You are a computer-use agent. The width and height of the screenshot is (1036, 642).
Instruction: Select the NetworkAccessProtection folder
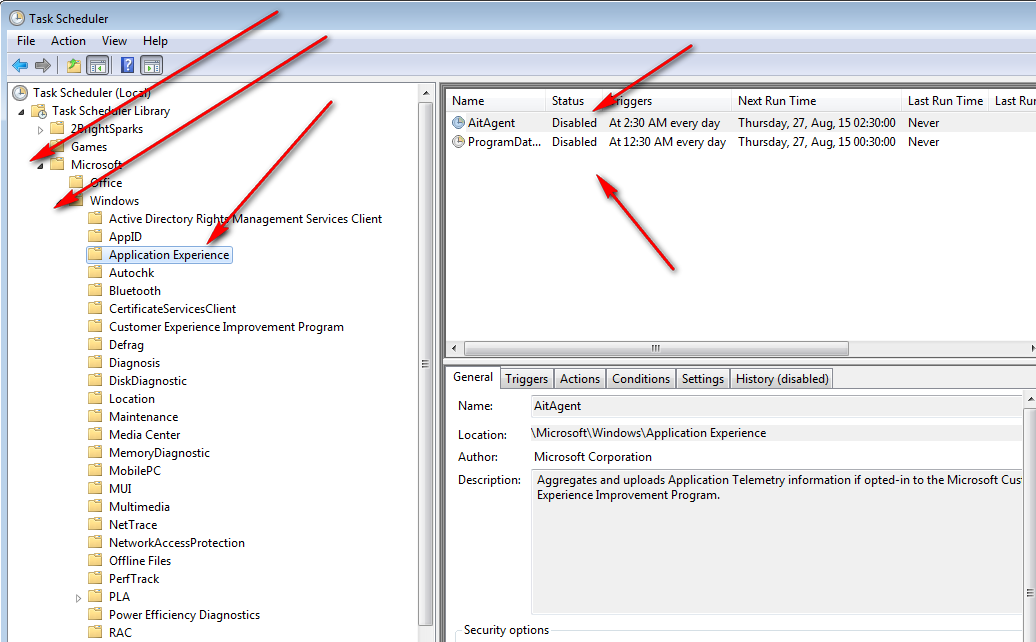tap(176, 542)
